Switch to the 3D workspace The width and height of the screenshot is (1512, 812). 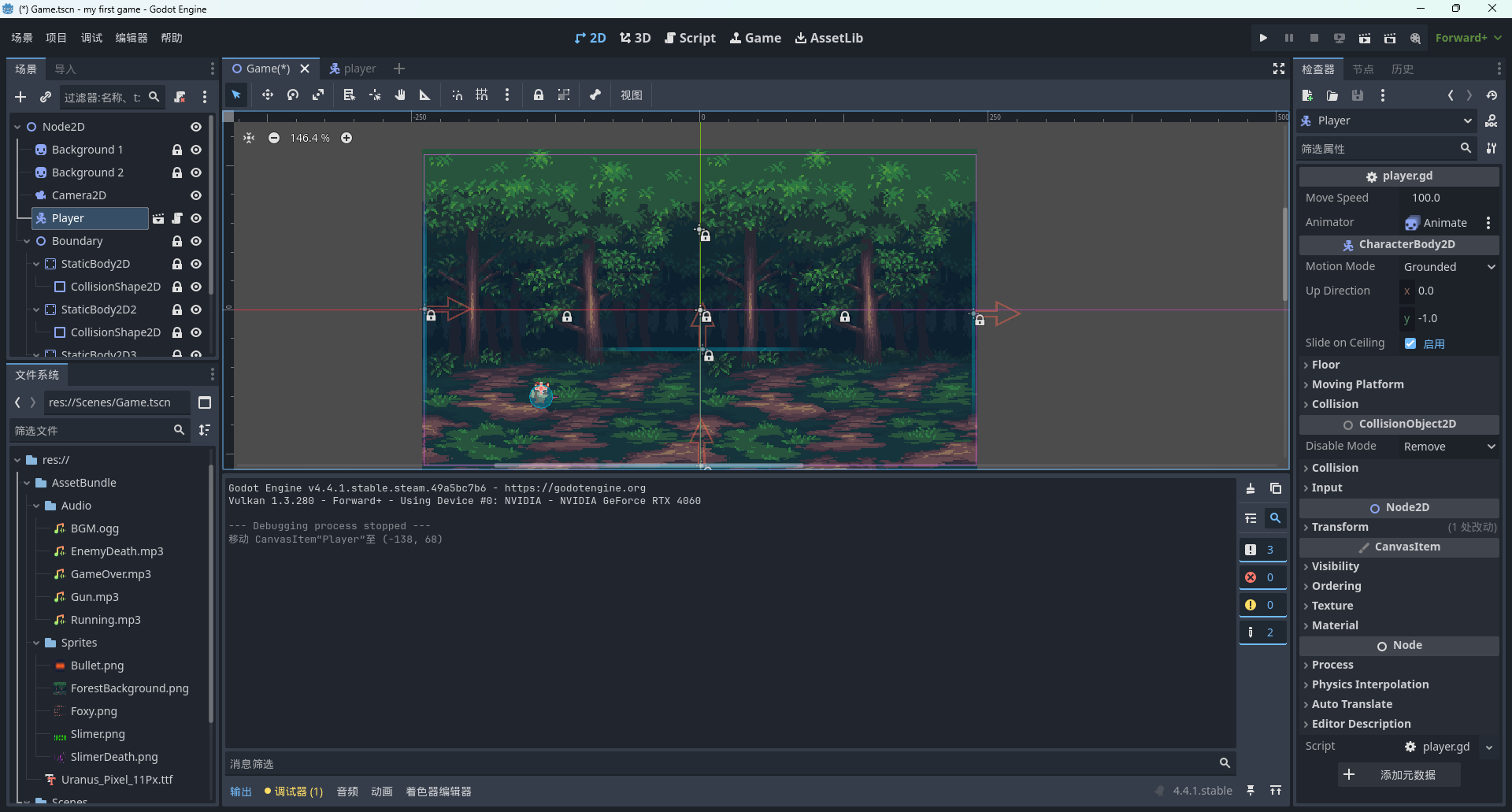635,38
